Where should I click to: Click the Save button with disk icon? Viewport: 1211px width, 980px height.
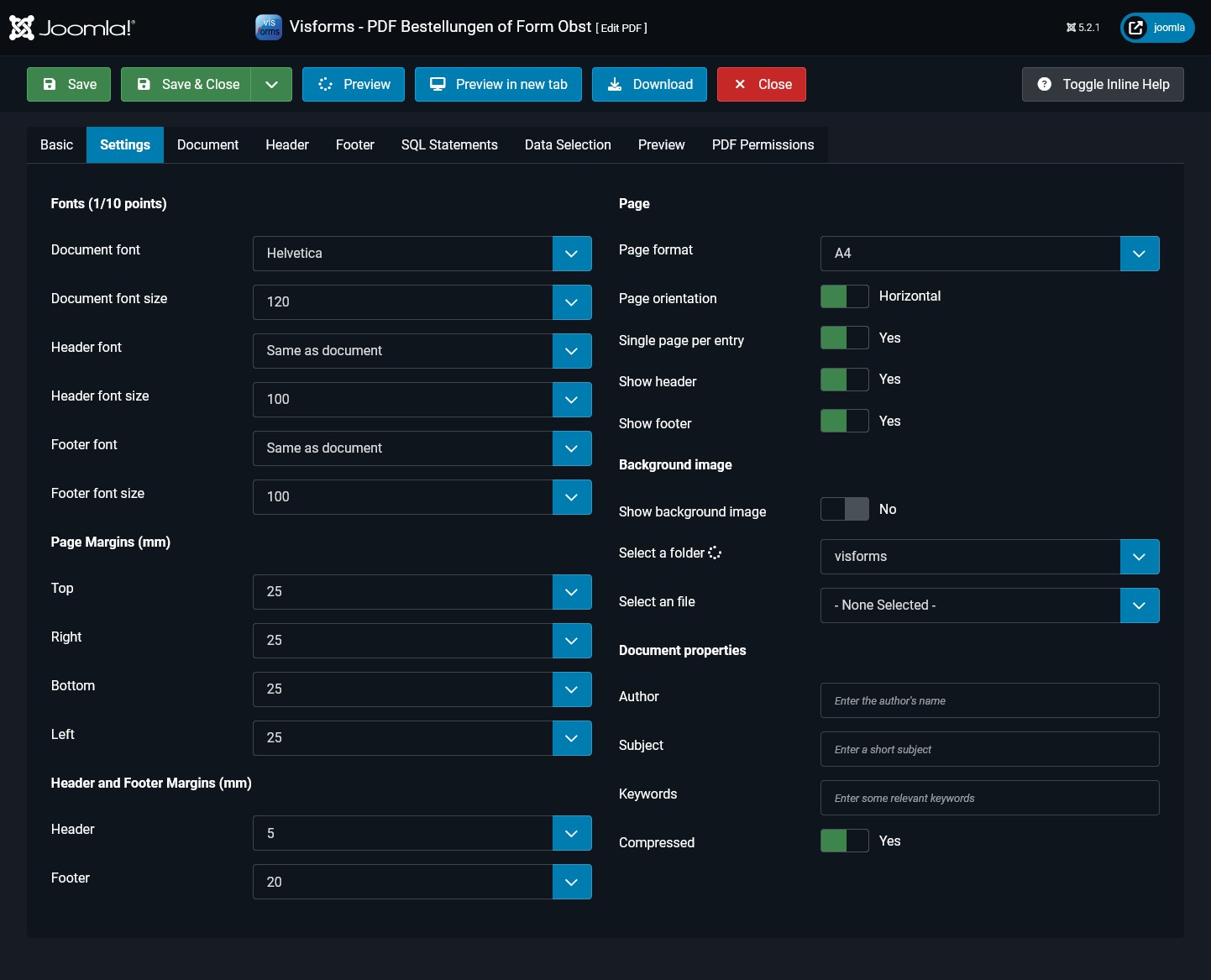point(69,85)
